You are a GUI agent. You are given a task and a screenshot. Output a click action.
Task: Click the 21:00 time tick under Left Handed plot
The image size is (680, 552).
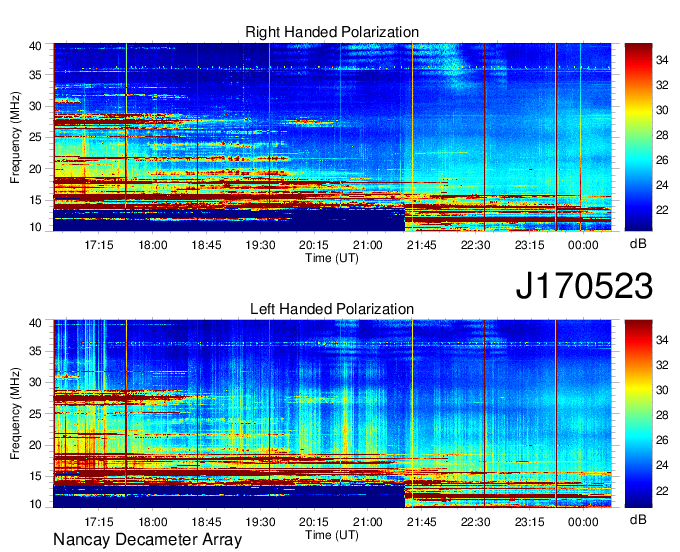[368, 522]
